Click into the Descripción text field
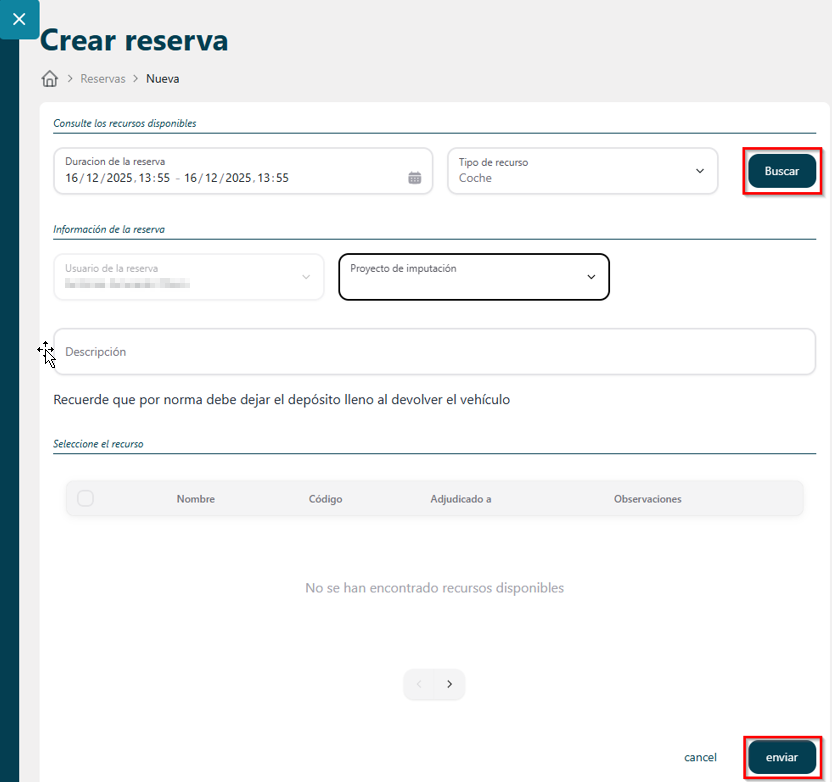This screenshot has height=782, width=832. tap(434, 352)
